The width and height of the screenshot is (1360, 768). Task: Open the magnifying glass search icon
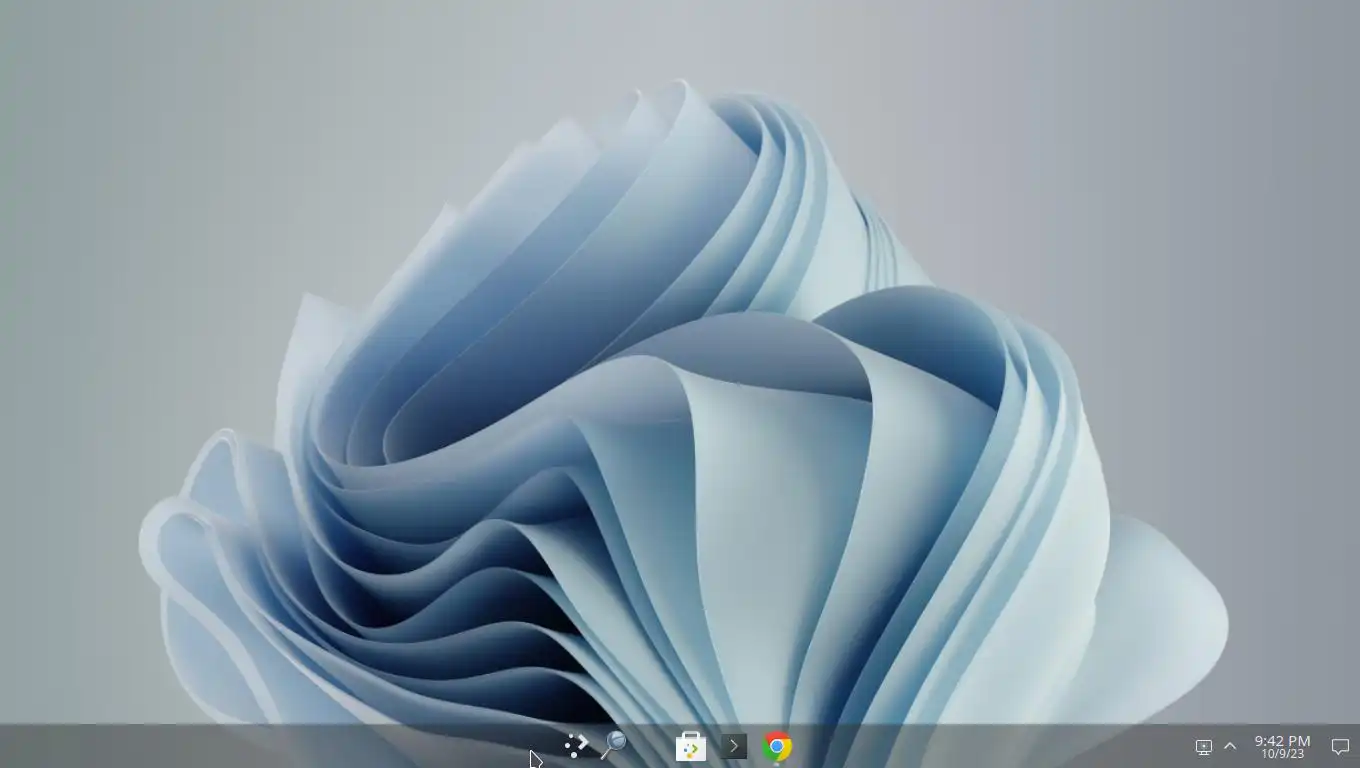[x=613, y=745]
